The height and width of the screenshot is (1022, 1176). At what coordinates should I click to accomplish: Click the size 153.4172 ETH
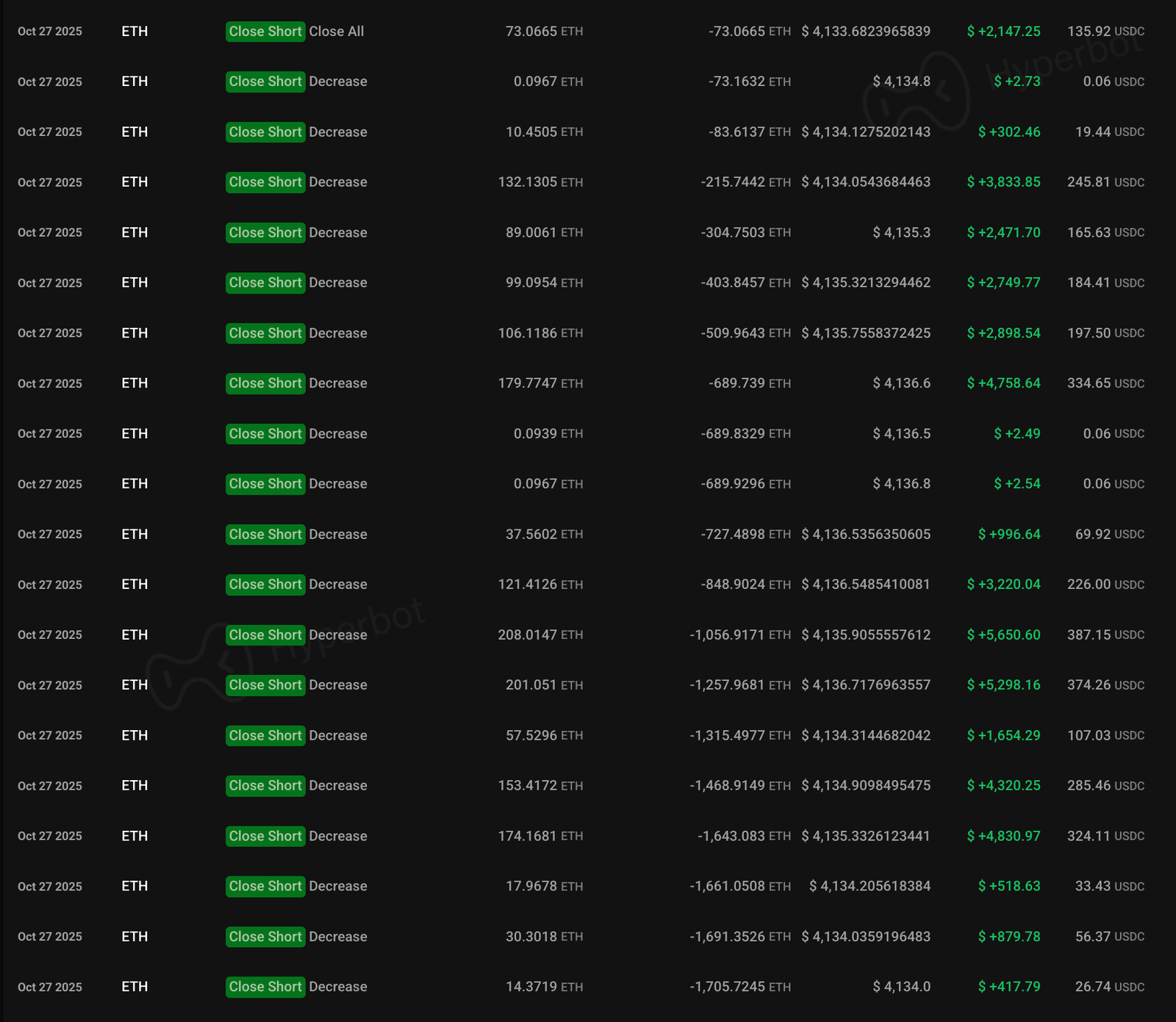(x=541, y=787)
